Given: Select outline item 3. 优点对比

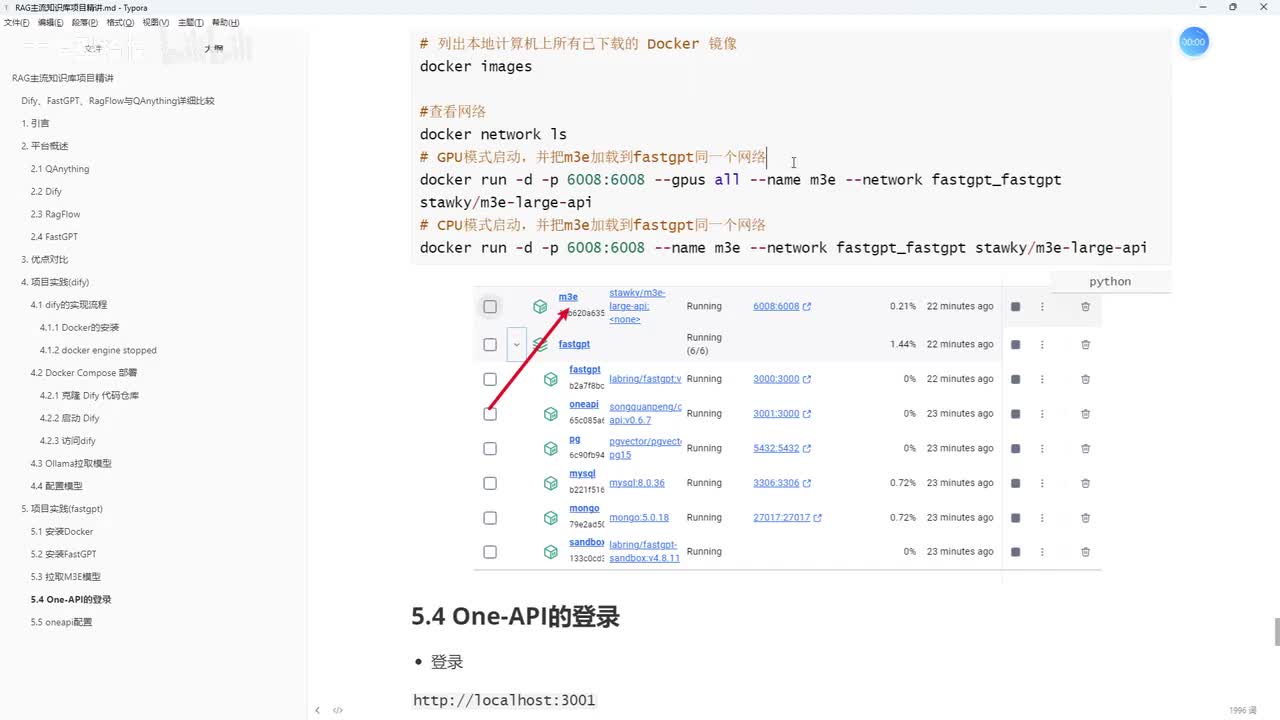Looking at the screenshot, I should point(45,260).
